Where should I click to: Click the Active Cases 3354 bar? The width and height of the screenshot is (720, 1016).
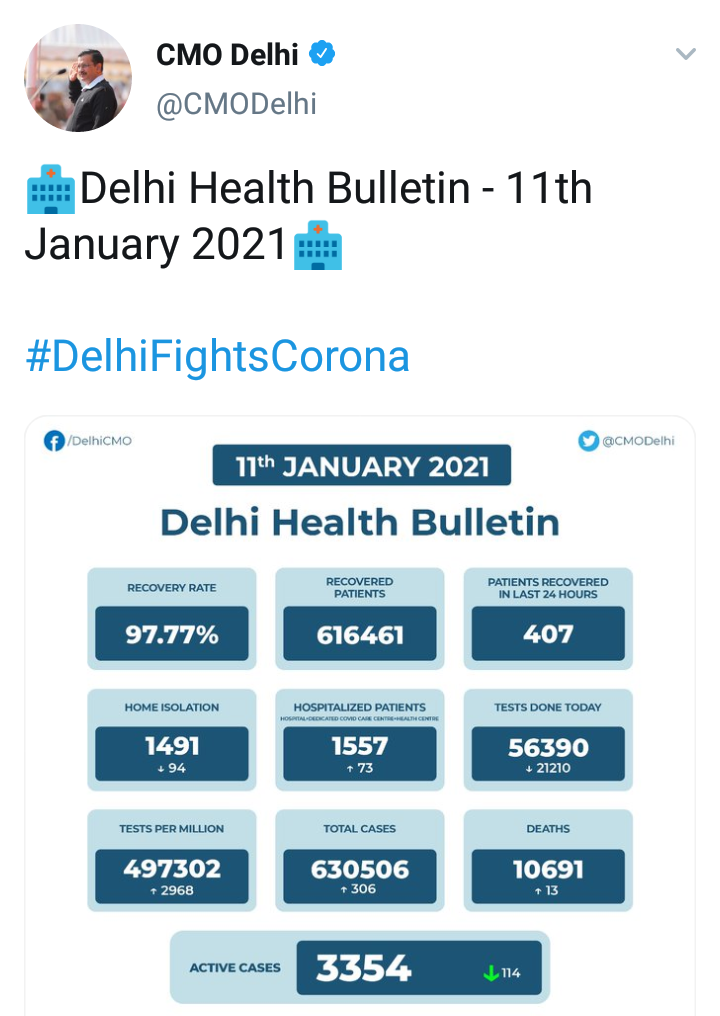[x=360, y=967]
